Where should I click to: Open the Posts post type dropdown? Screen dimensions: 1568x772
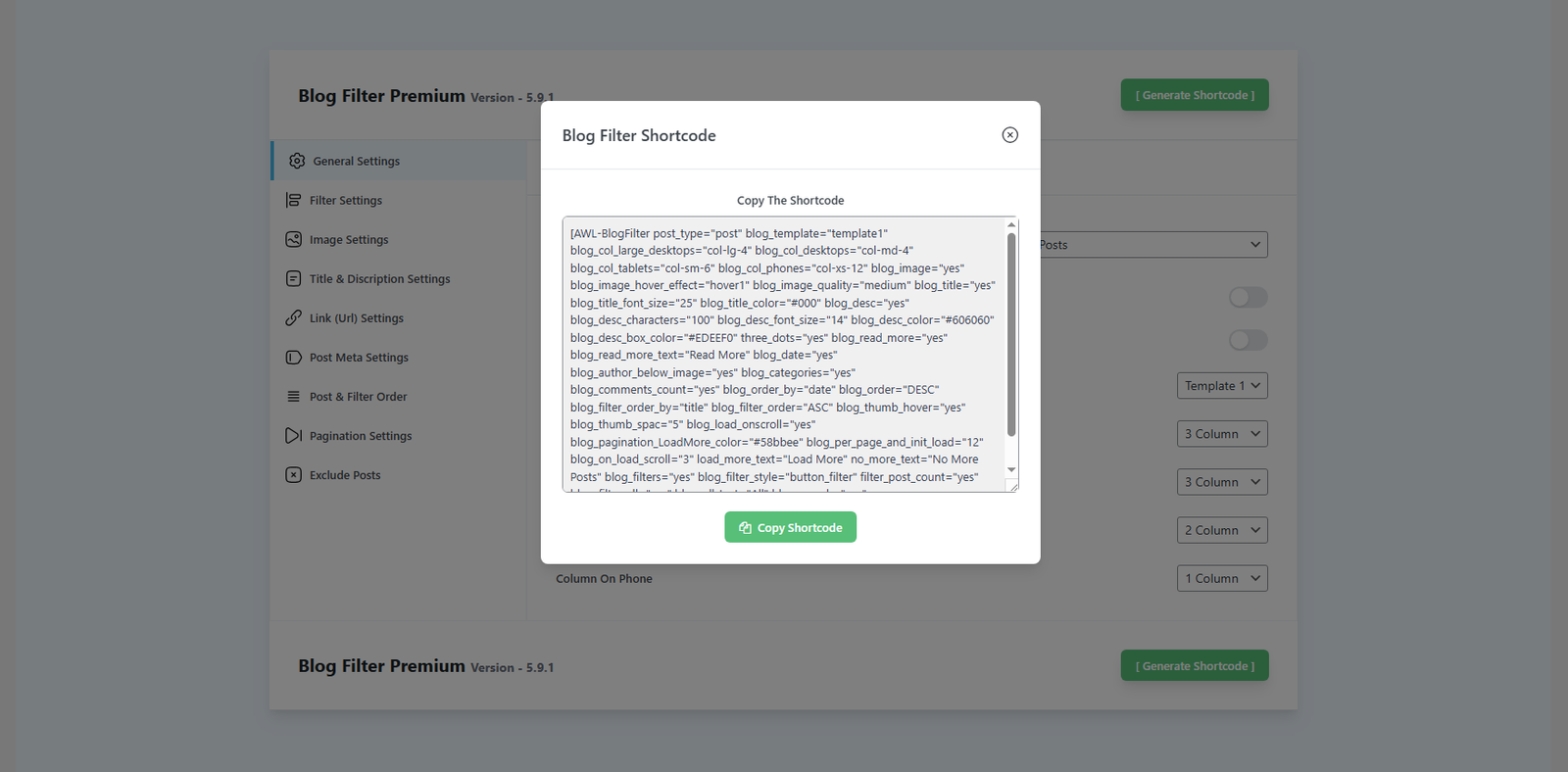coord(1152,245)
